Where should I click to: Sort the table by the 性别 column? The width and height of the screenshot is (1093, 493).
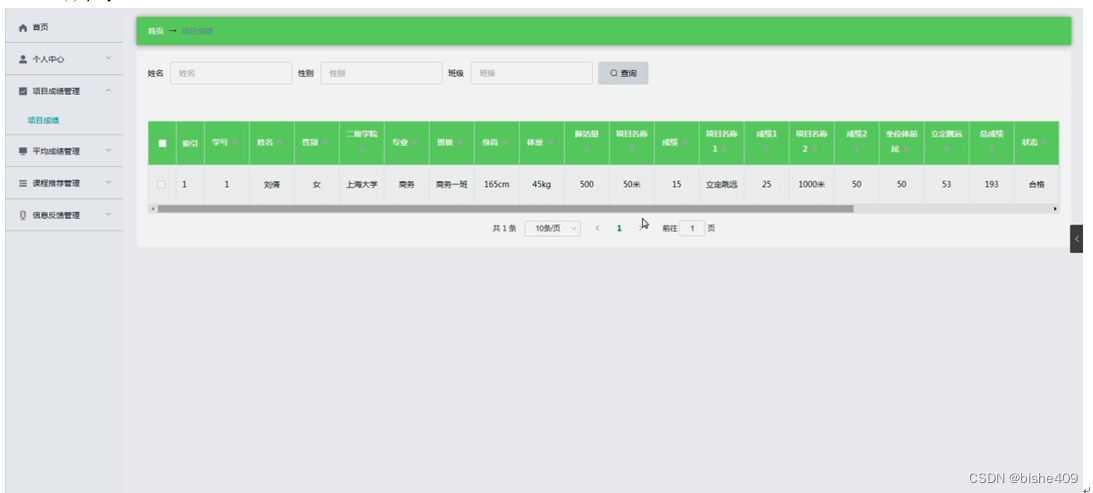(325, 142)
